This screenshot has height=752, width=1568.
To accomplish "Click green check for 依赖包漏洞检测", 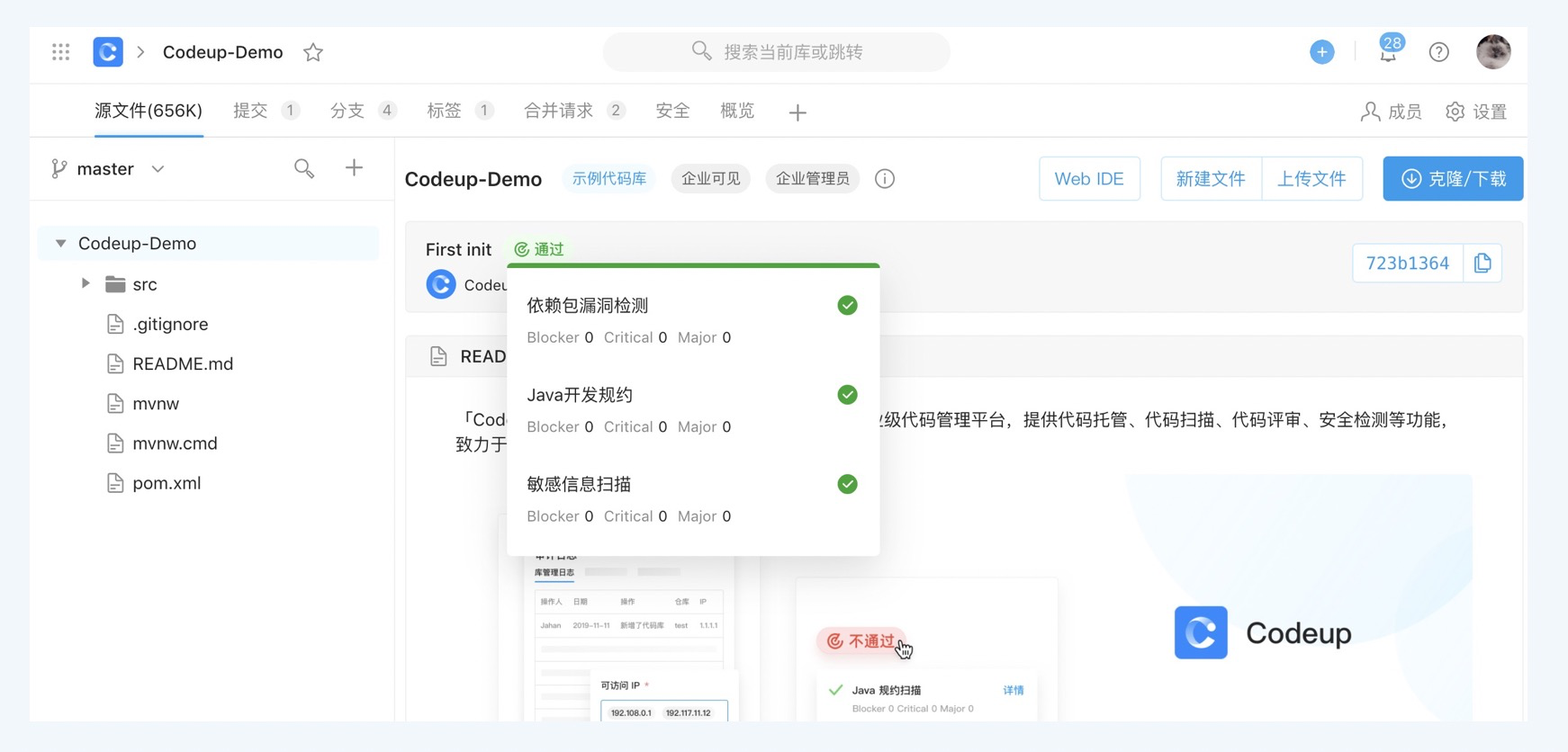I will pyautogui.click(x=847, y=306).
